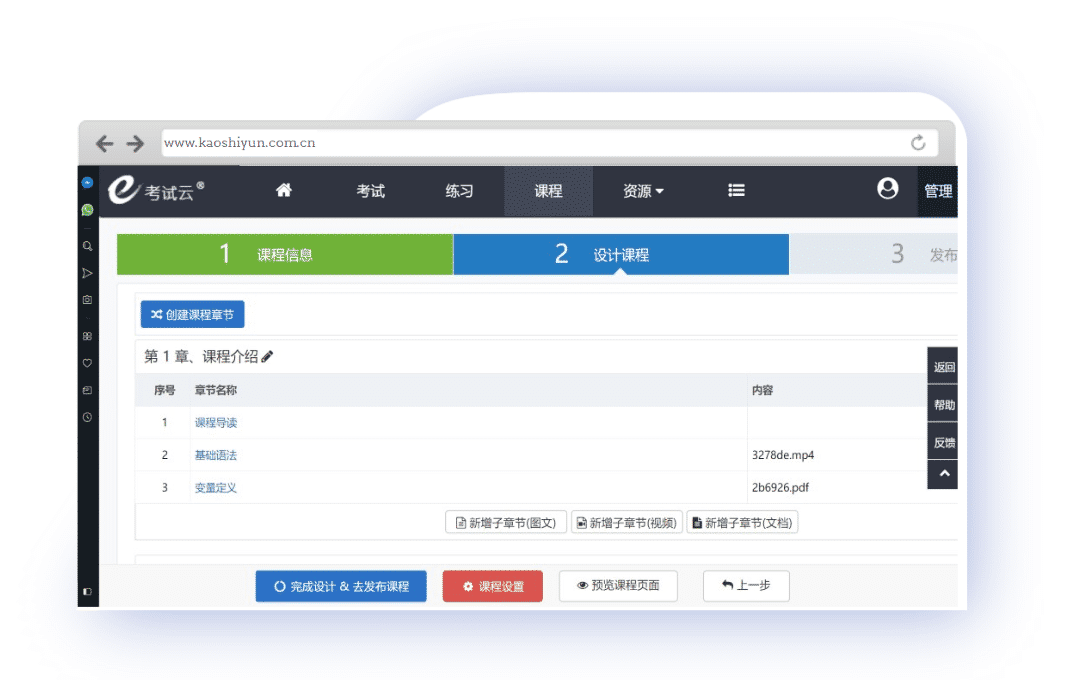The width and height of the screenshot is (1071, 680).
Task: Open the 基础语法 chapter link
Action: click(x=215, y=455)
